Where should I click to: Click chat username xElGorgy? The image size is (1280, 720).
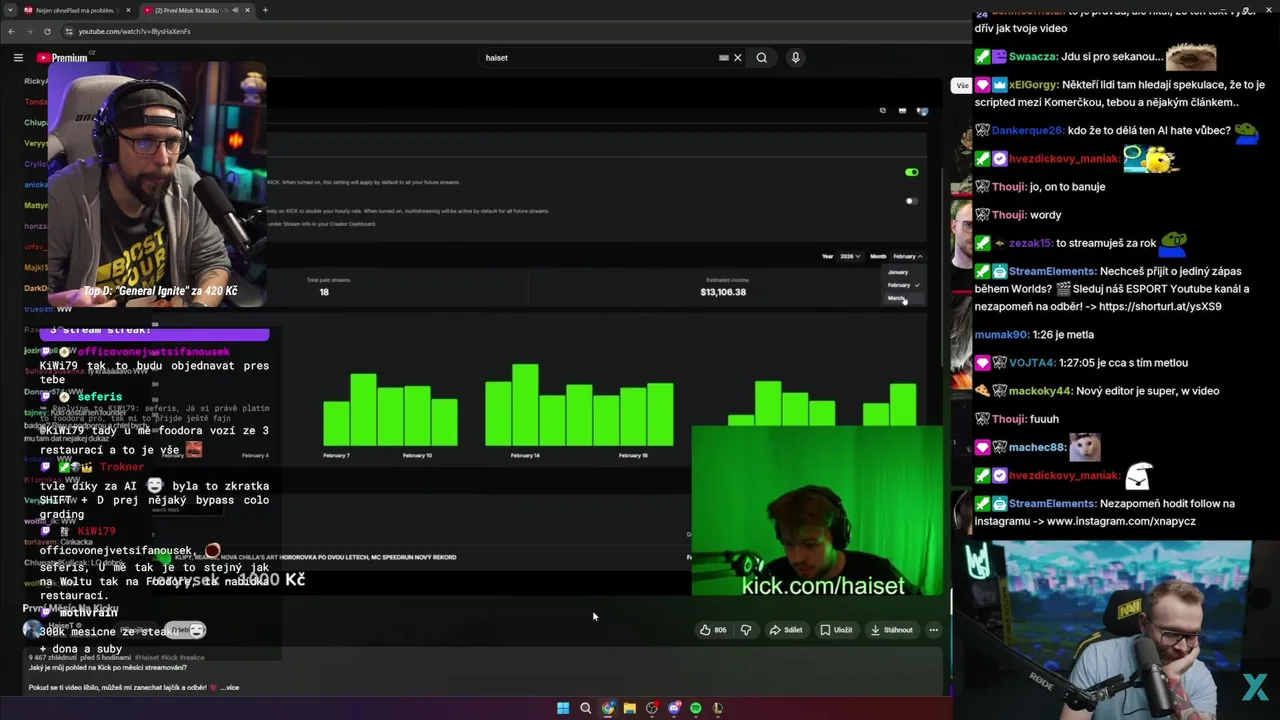1033,85
